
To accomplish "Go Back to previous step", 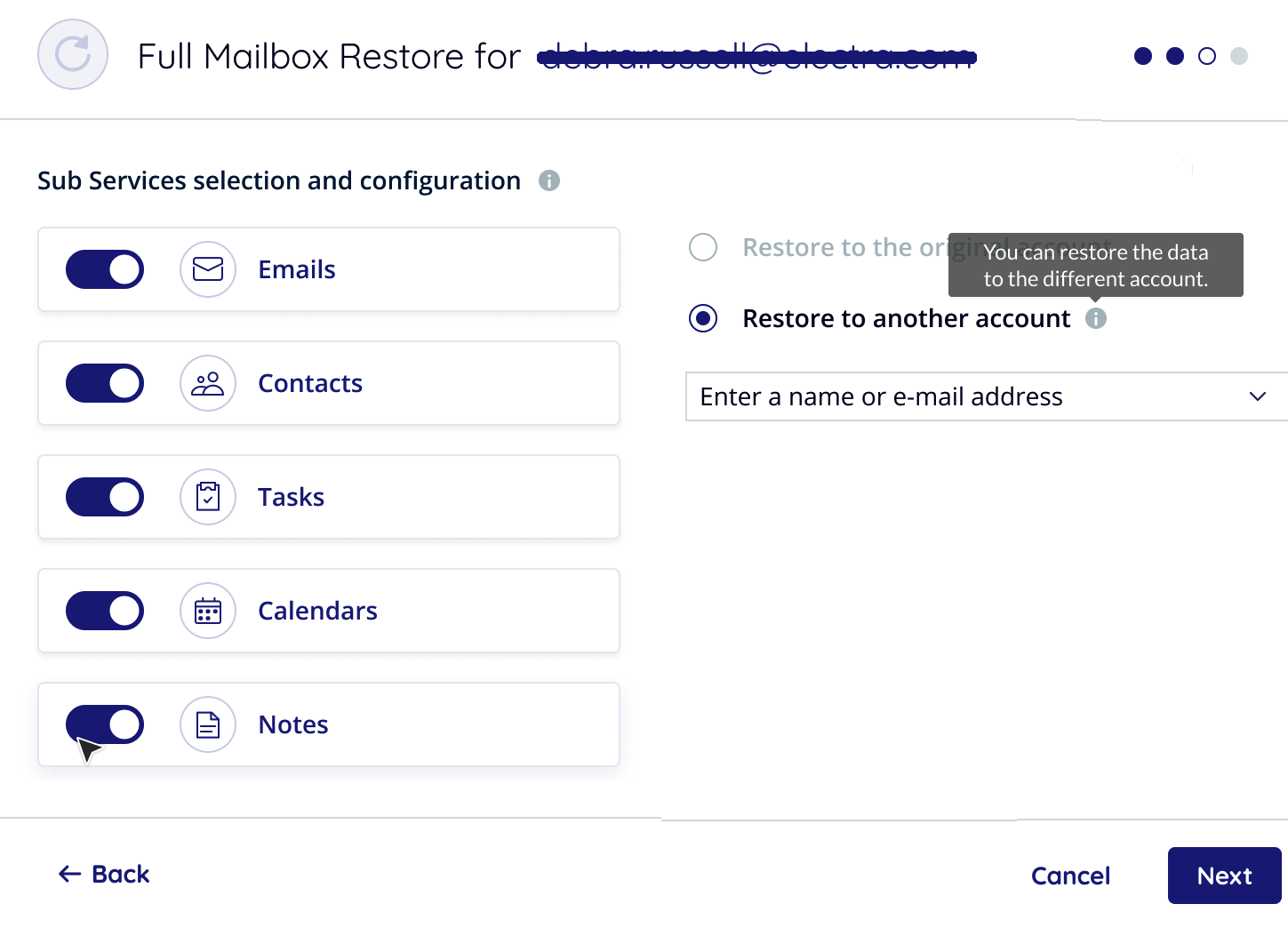I will [104, 875].
